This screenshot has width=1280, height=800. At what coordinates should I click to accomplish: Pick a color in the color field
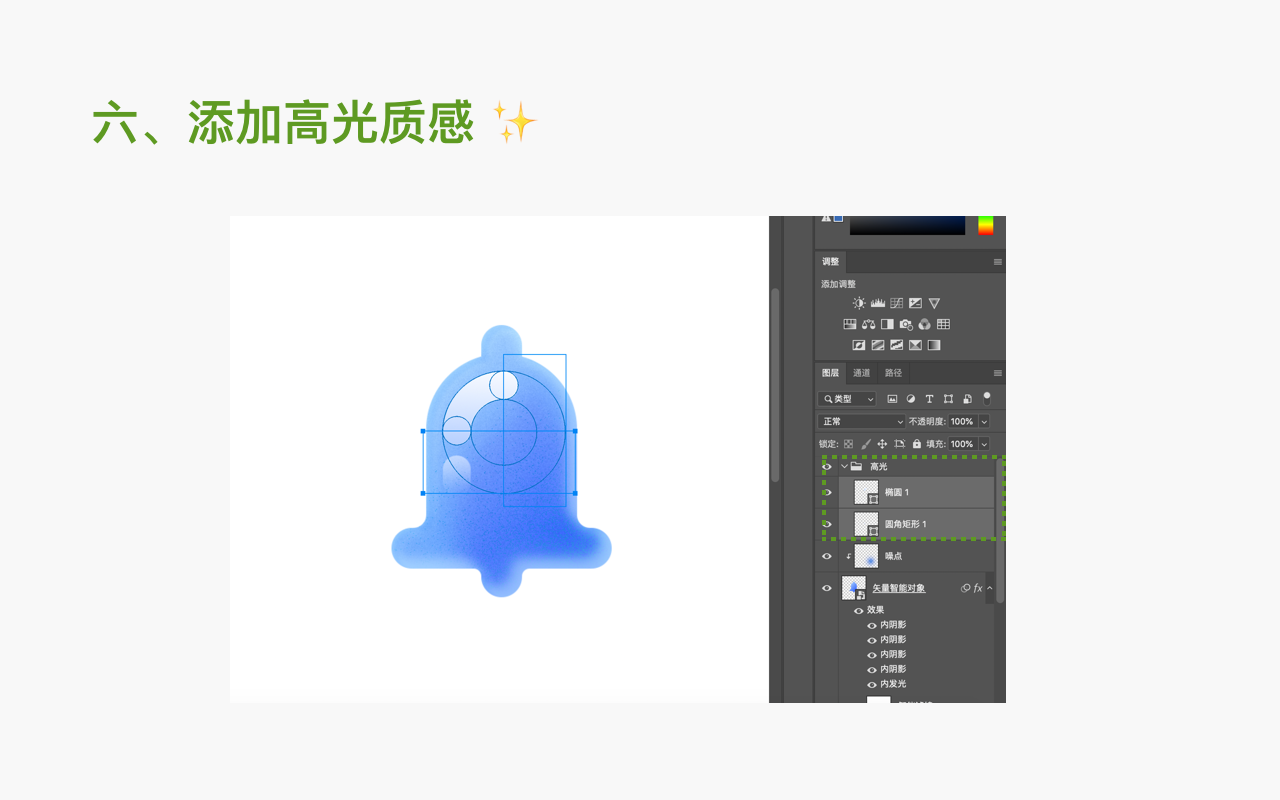click(907, 225)
